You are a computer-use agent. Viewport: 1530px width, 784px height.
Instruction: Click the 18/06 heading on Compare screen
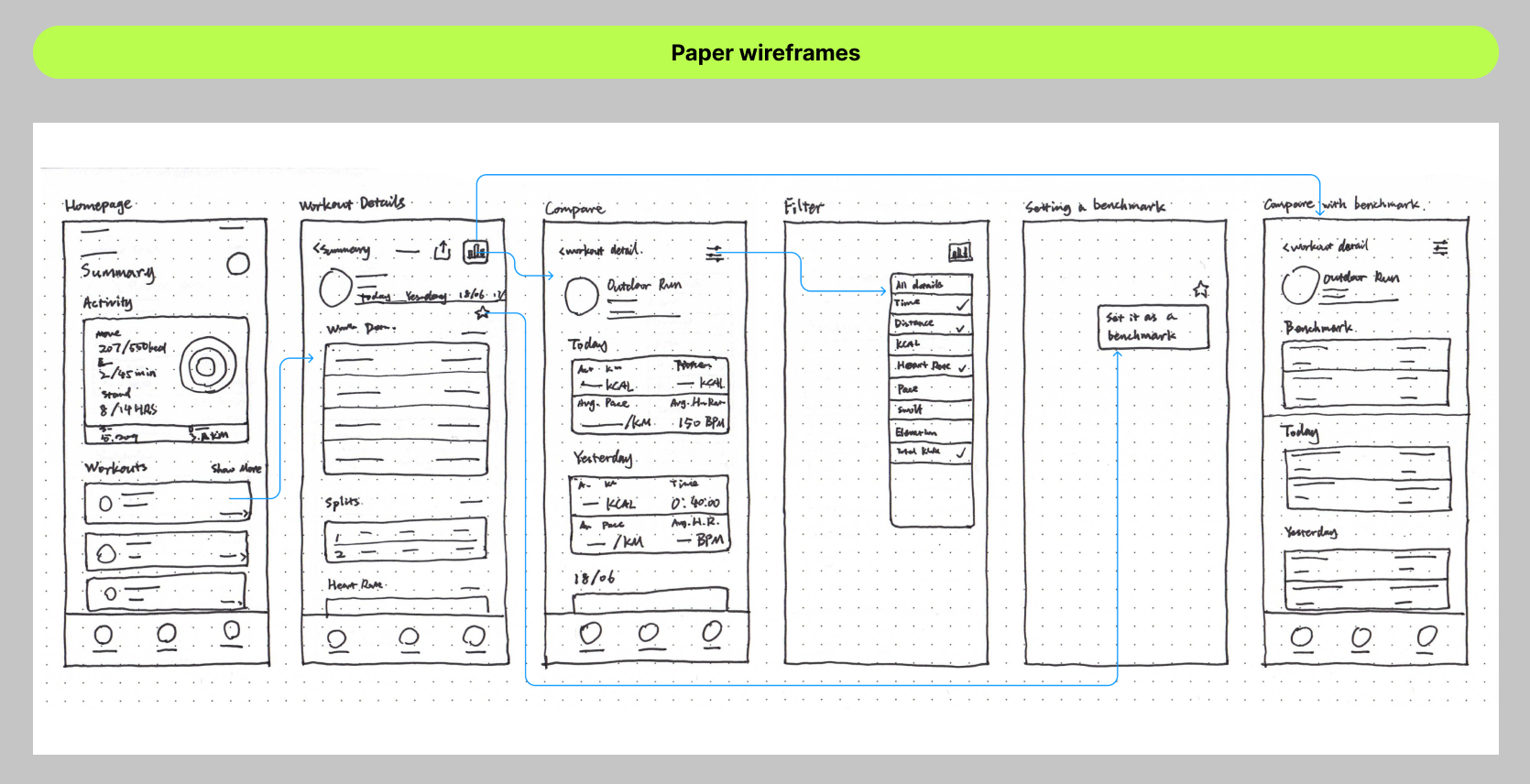point(594,578)
